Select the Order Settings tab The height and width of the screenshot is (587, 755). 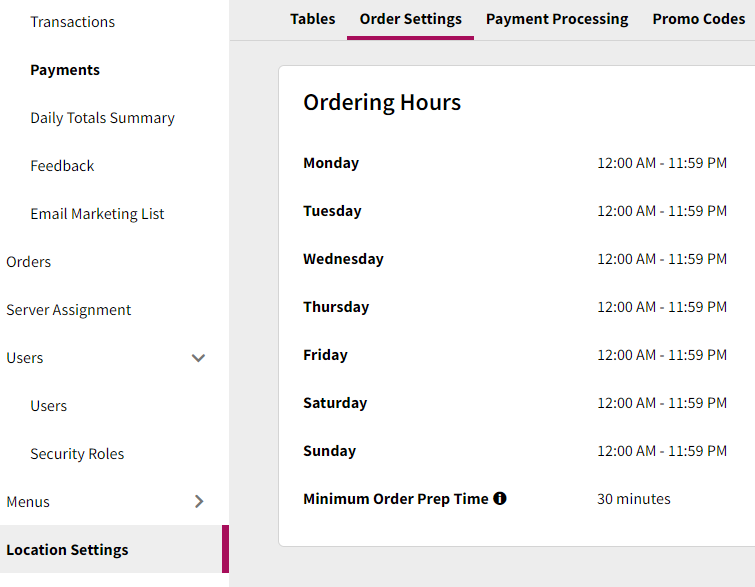coord(410,19)
